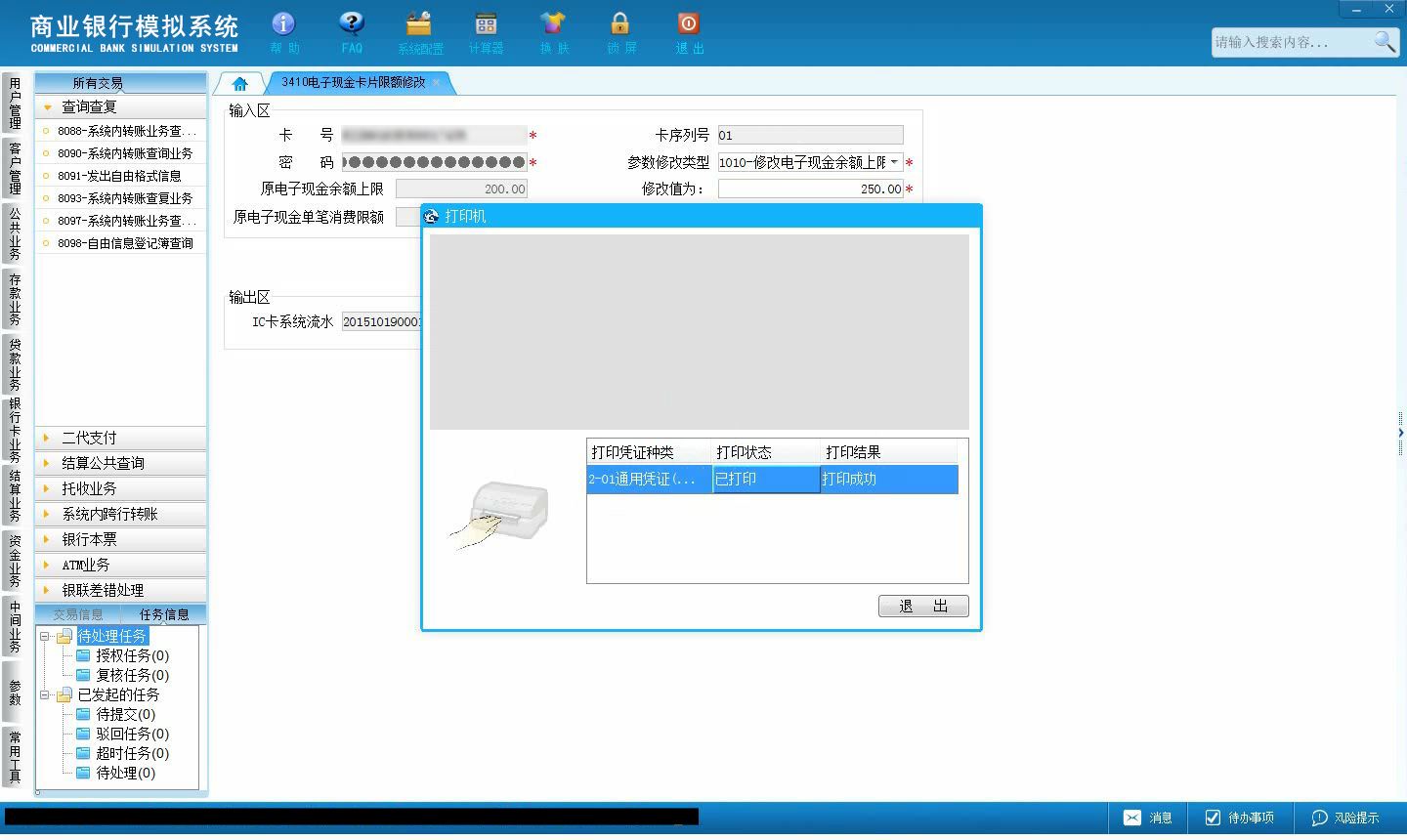The width and height of the screenshot is (1407, 840).
Task: Switch to 结算业务 side tab
Action: click(x=14, y=495)
